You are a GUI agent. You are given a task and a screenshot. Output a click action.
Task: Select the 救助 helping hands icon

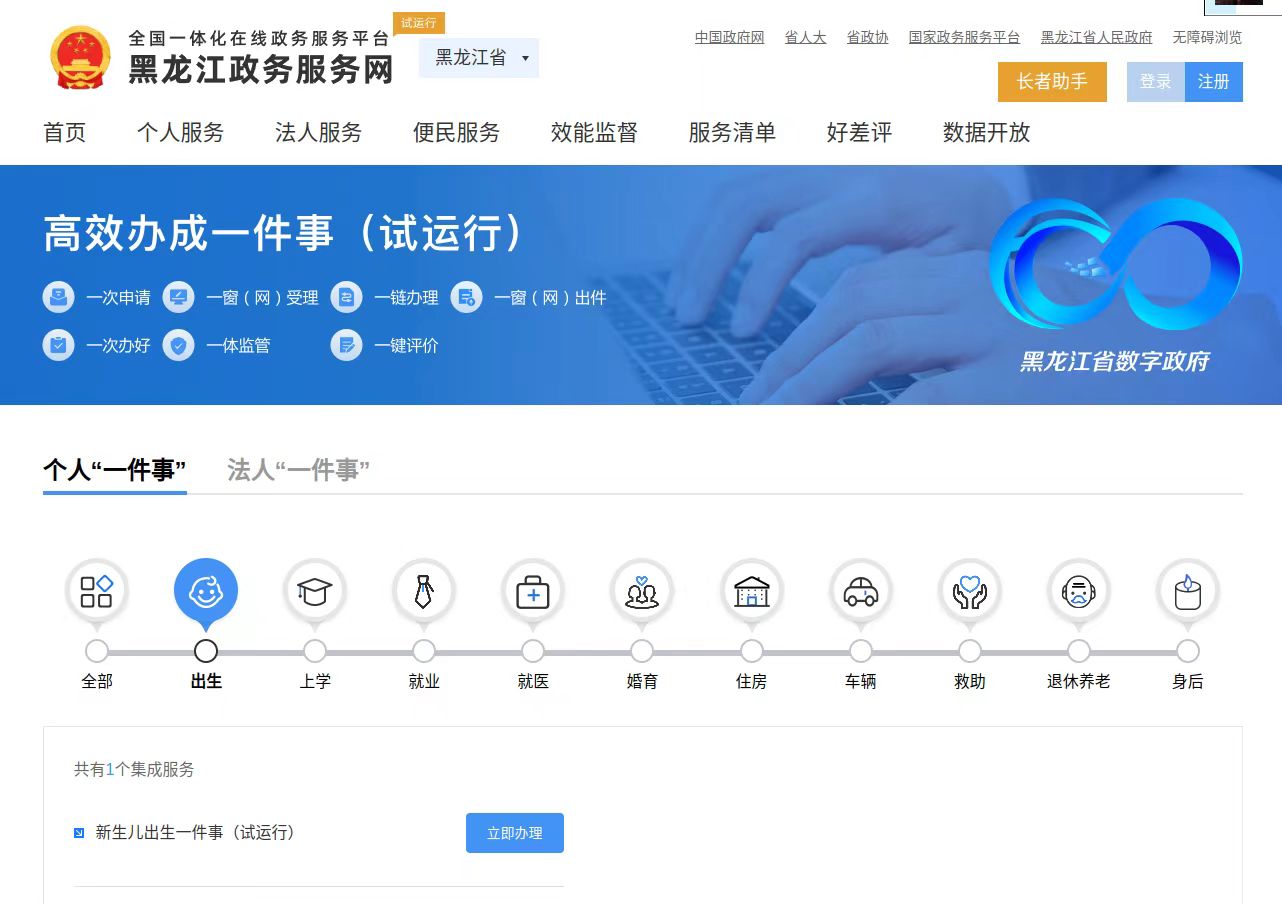click(969, 592)
